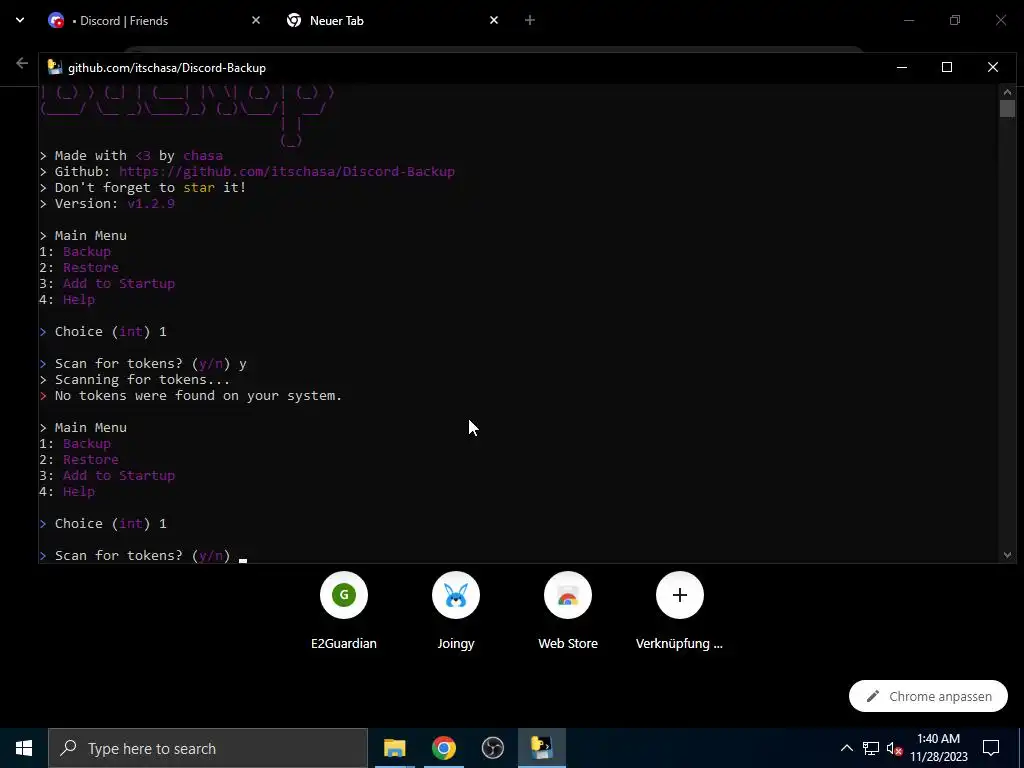
Task: Click version text v1.2.9
Action: coord(151,204)
